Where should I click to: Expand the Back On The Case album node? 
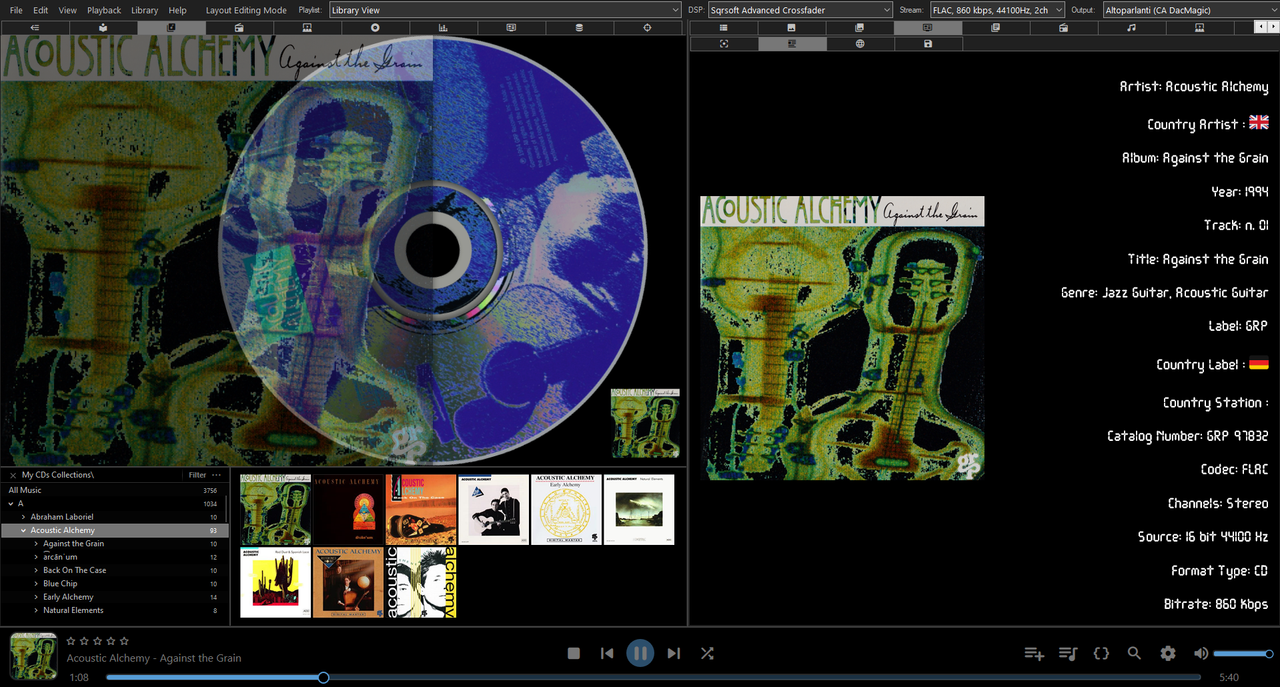click(x=36, y=570)
